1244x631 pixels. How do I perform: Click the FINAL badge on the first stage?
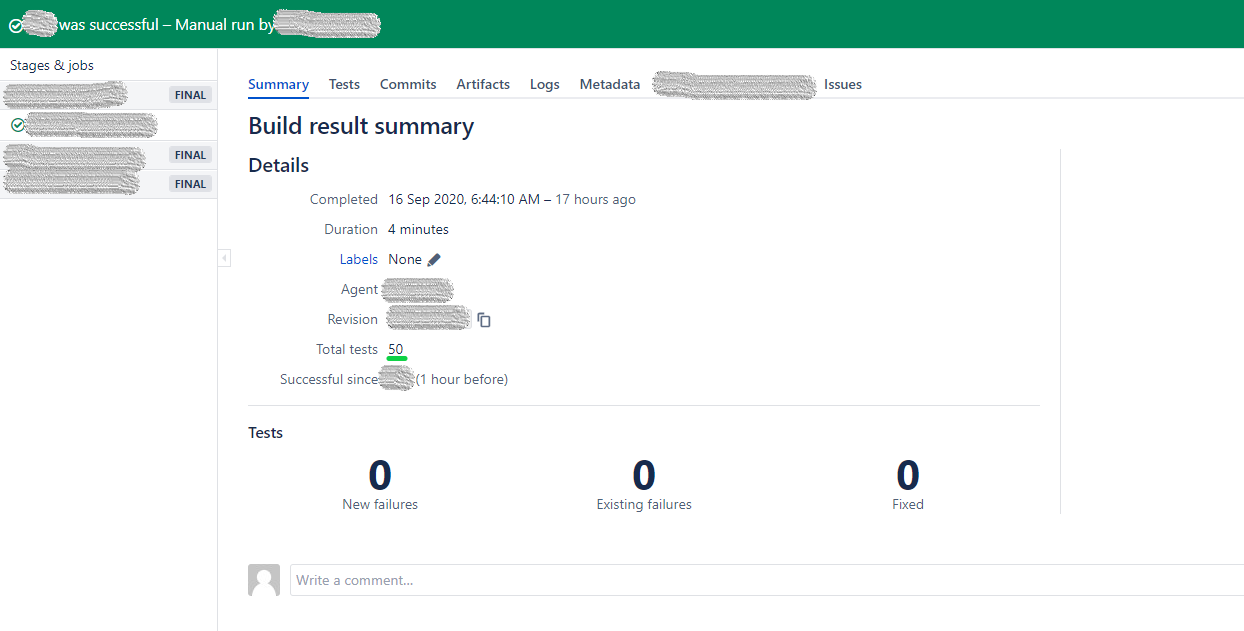pyautogui.click(x=189, y=94)
